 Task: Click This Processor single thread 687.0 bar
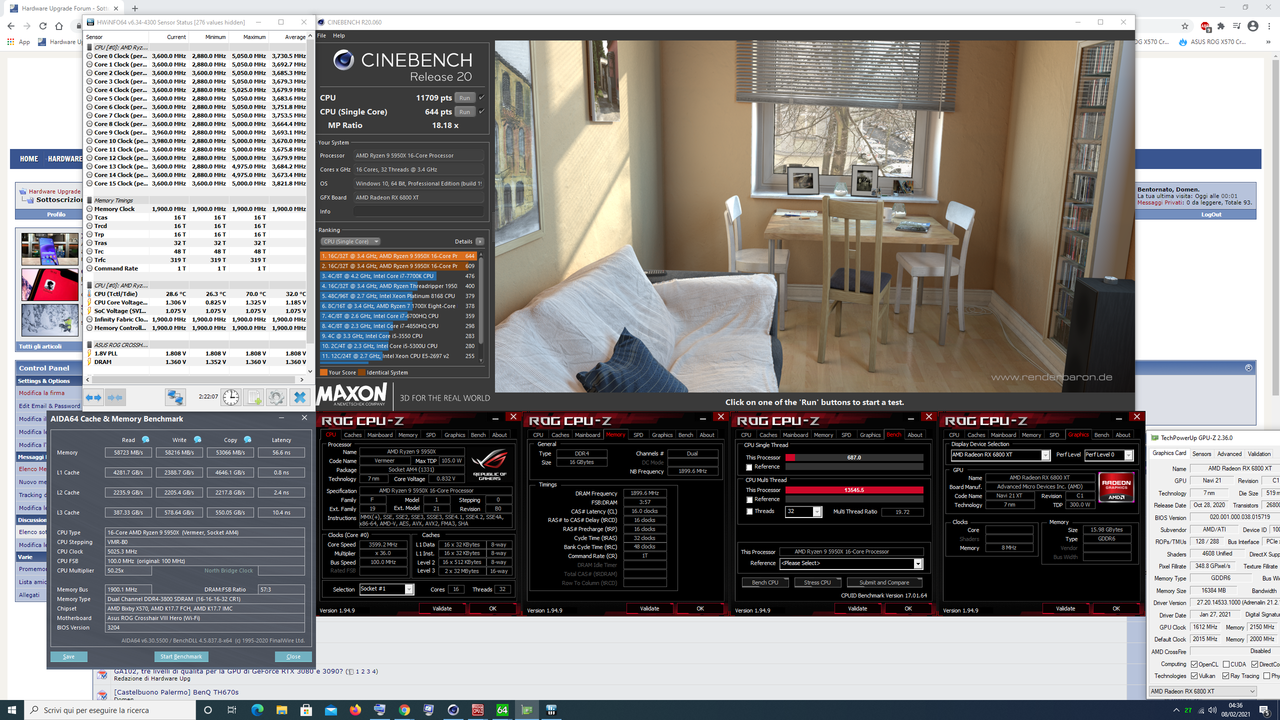853,457
